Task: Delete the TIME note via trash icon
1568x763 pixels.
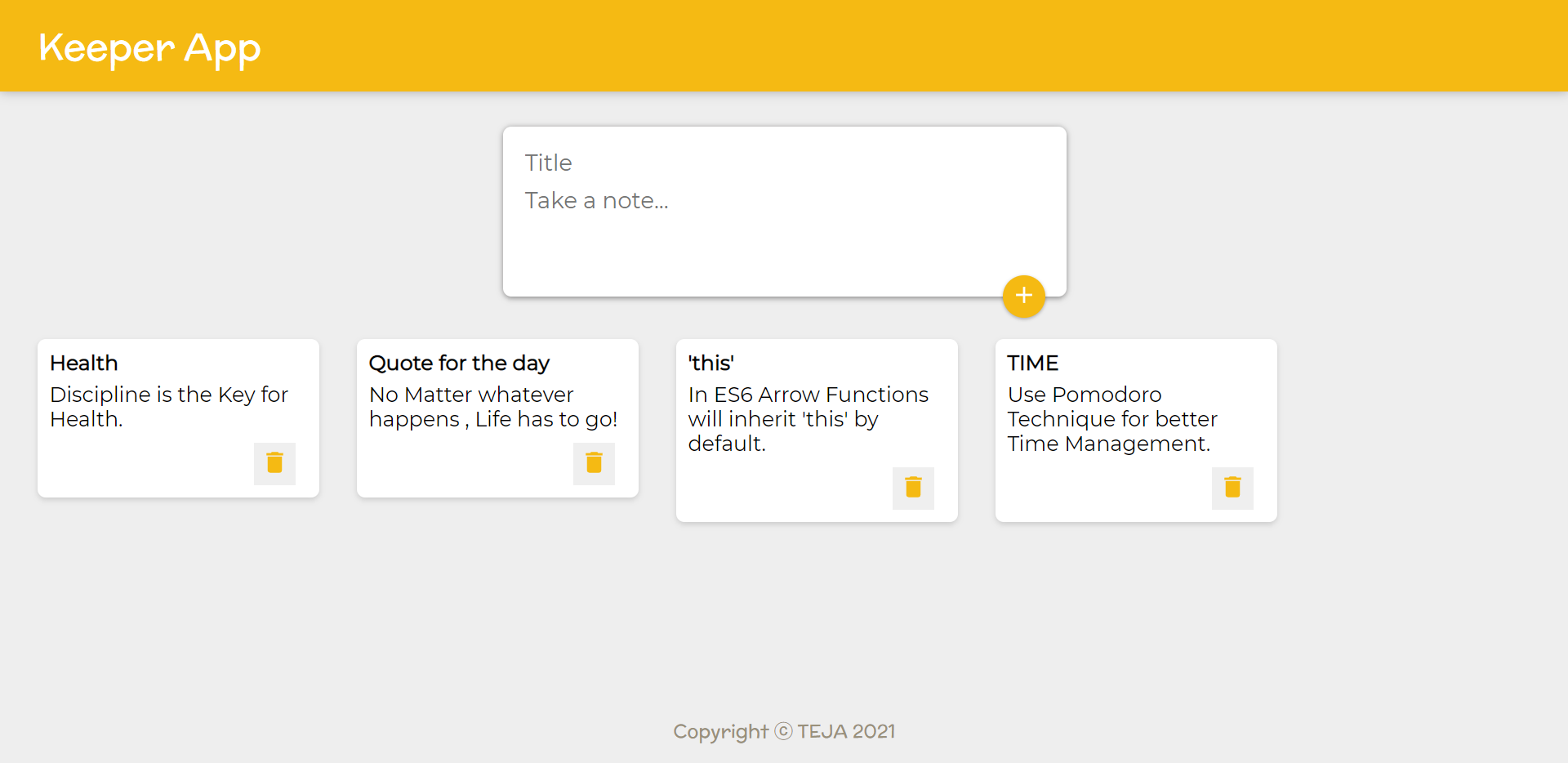Action: (1232, 488)
